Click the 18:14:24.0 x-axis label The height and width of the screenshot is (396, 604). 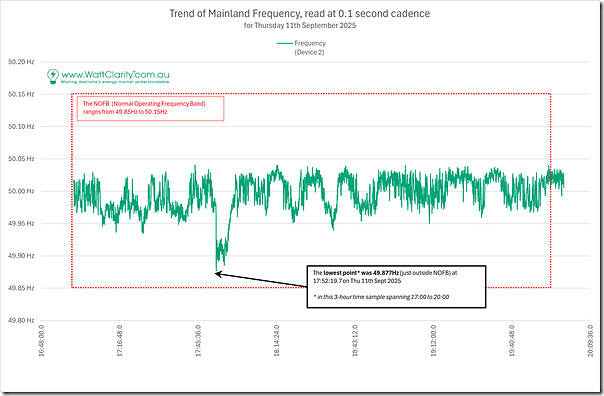pos(277,341)
